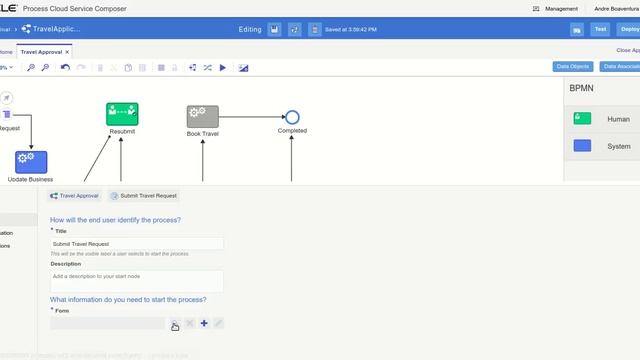Click the add element icon in toolbar
This screenshot has height=360, width=640.
click(193, 68)
